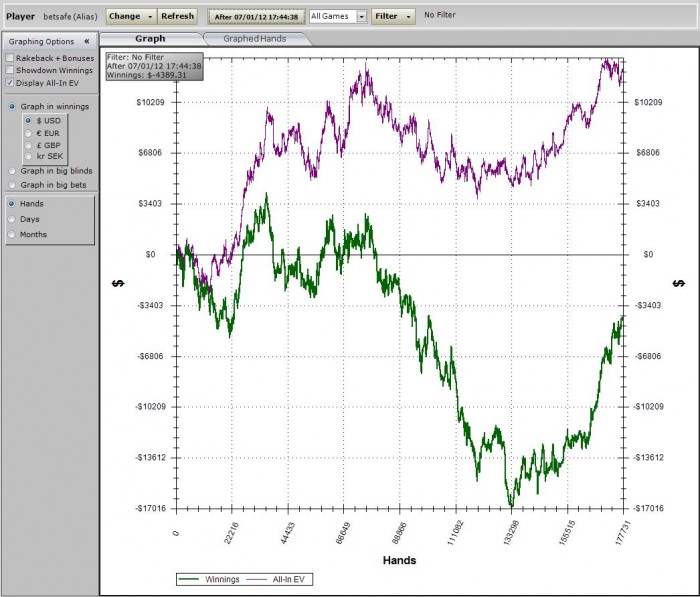Switch to the Graphed Hands tab

[x=255, y=39]
